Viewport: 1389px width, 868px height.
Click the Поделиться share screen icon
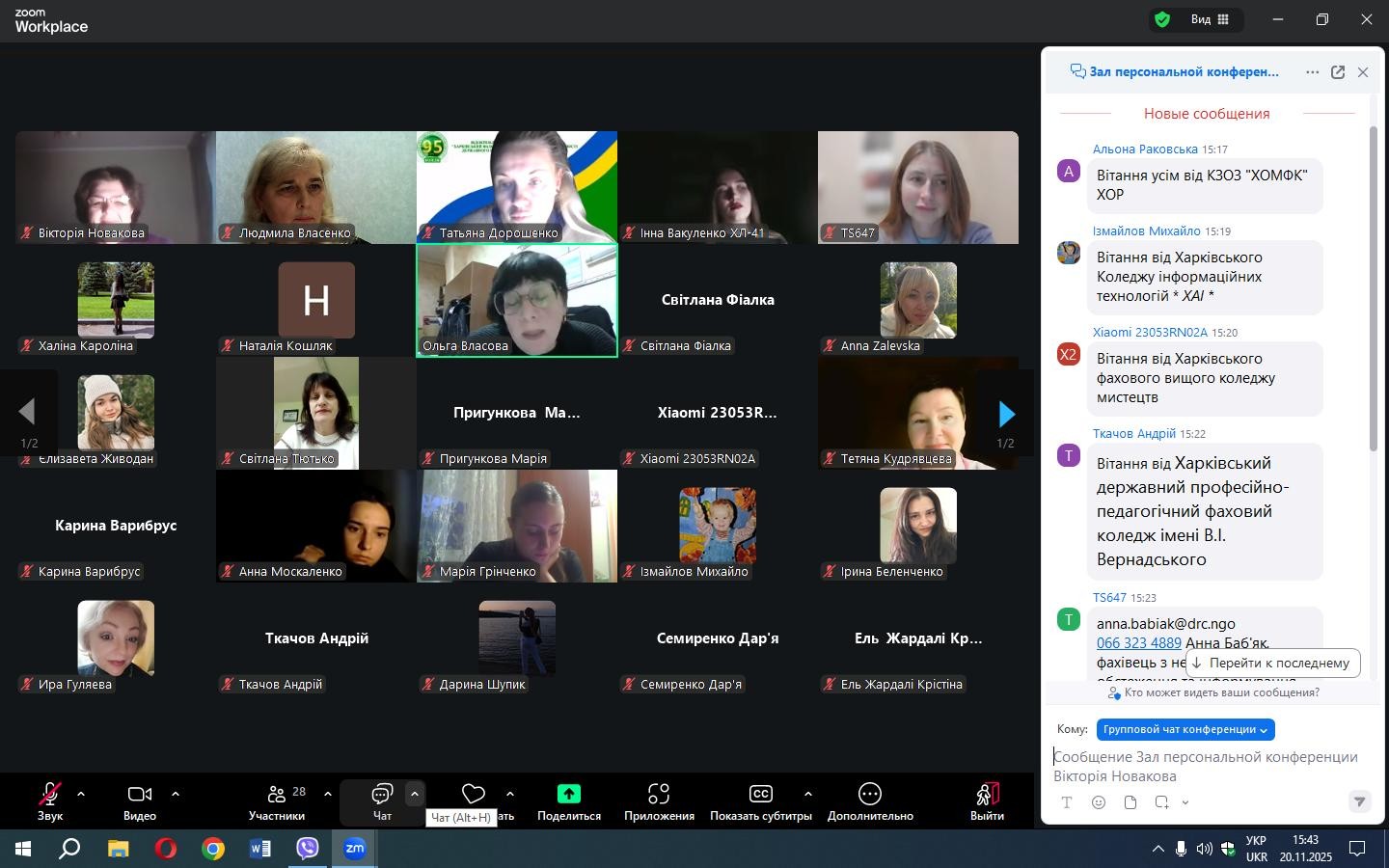pyautogui.click(x=568, y=794)
